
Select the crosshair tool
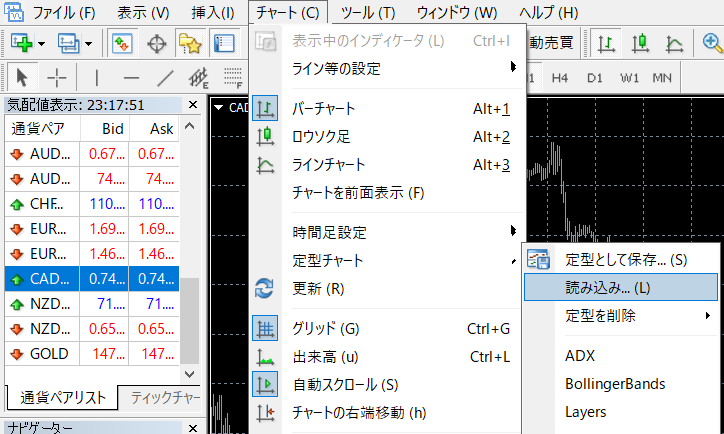[x=57, y=78]
